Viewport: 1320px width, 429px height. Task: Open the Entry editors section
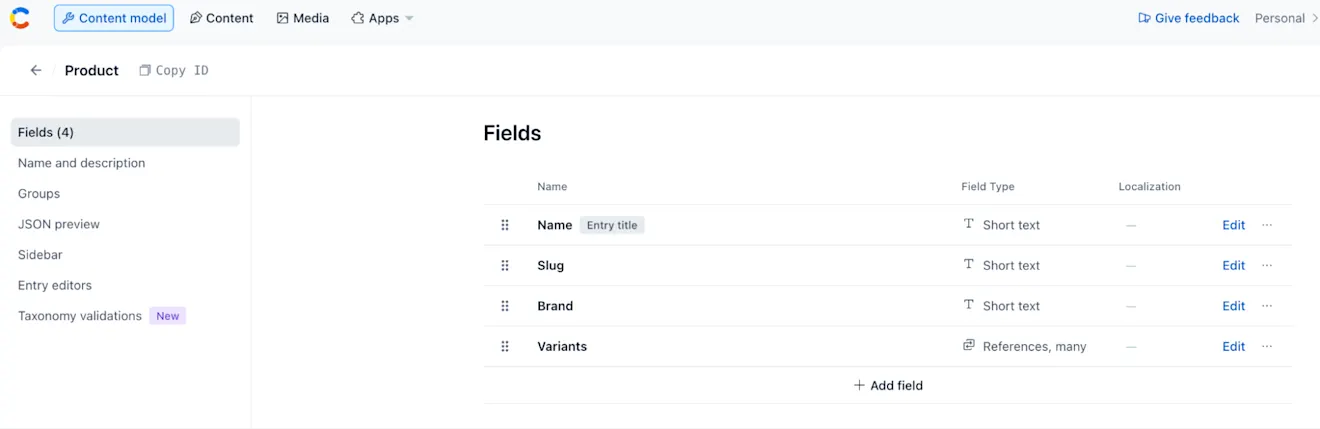(x=55, y=285)
